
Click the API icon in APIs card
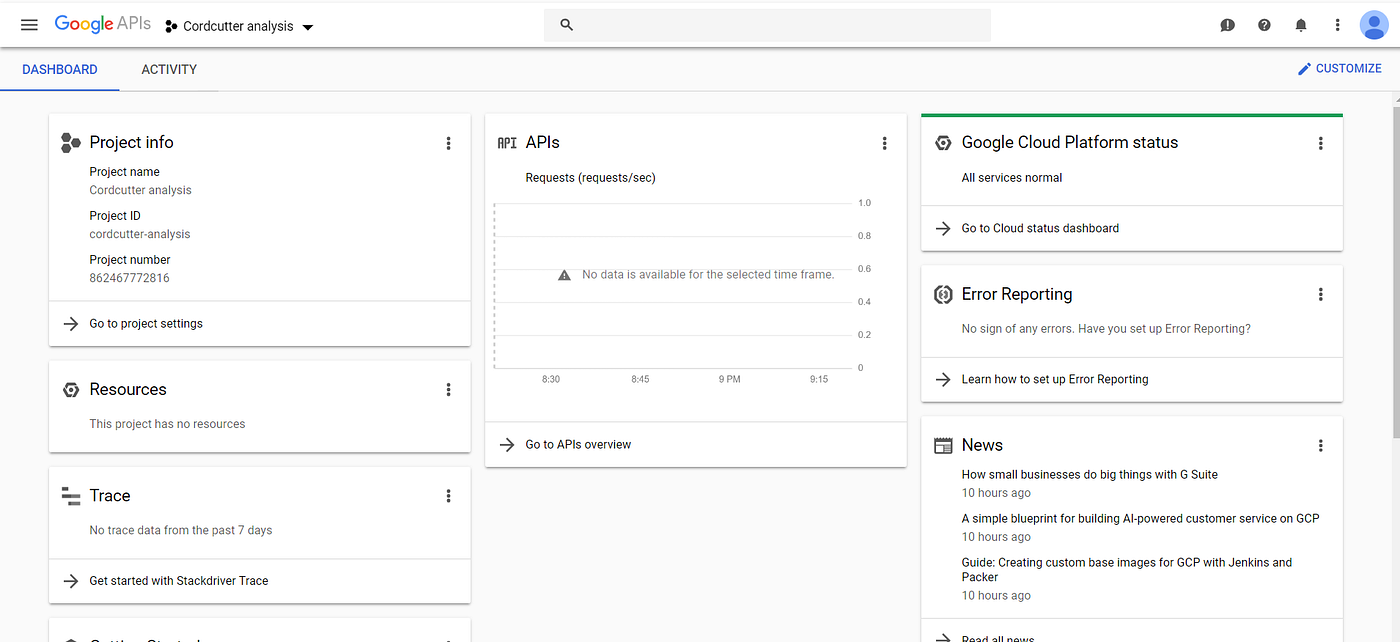tap(507, 143)
